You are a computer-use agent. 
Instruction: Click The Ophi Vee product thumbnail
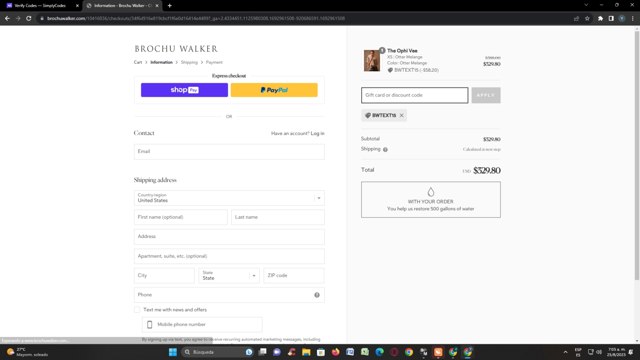(x=372, y=60)
